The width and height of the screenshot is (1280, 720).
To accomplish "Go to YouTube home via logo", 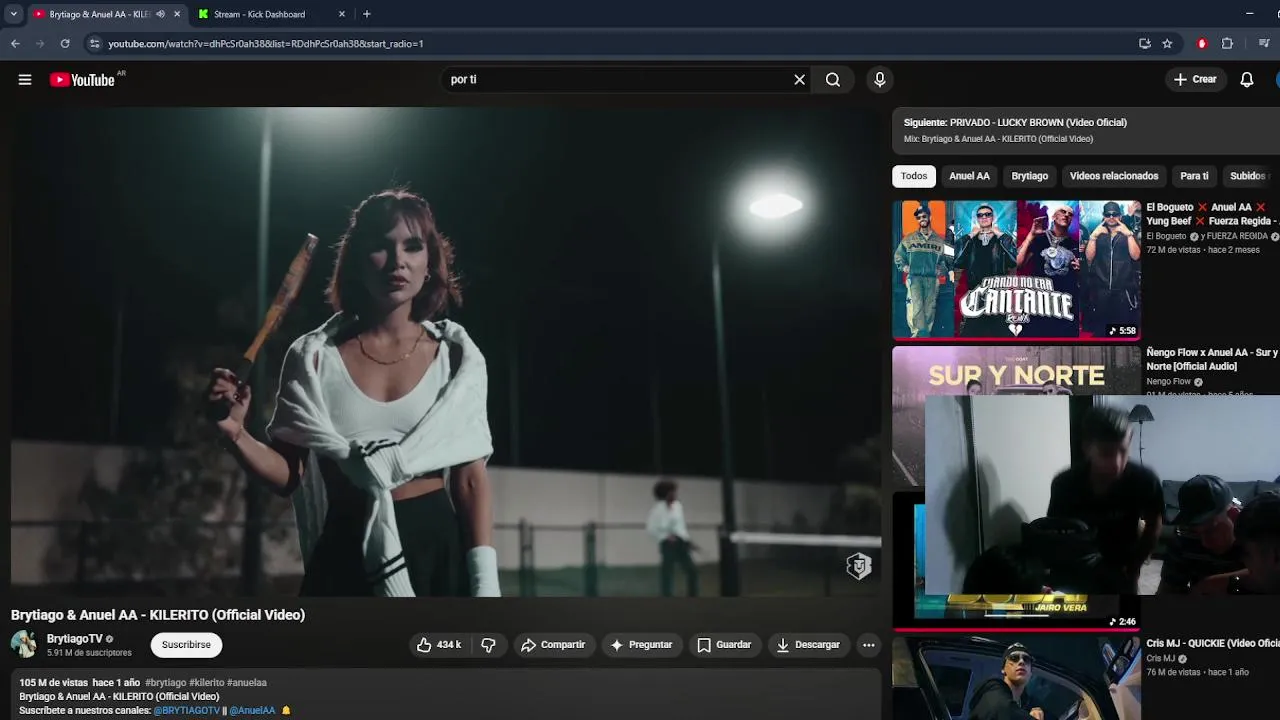I will tap(83, 80).
